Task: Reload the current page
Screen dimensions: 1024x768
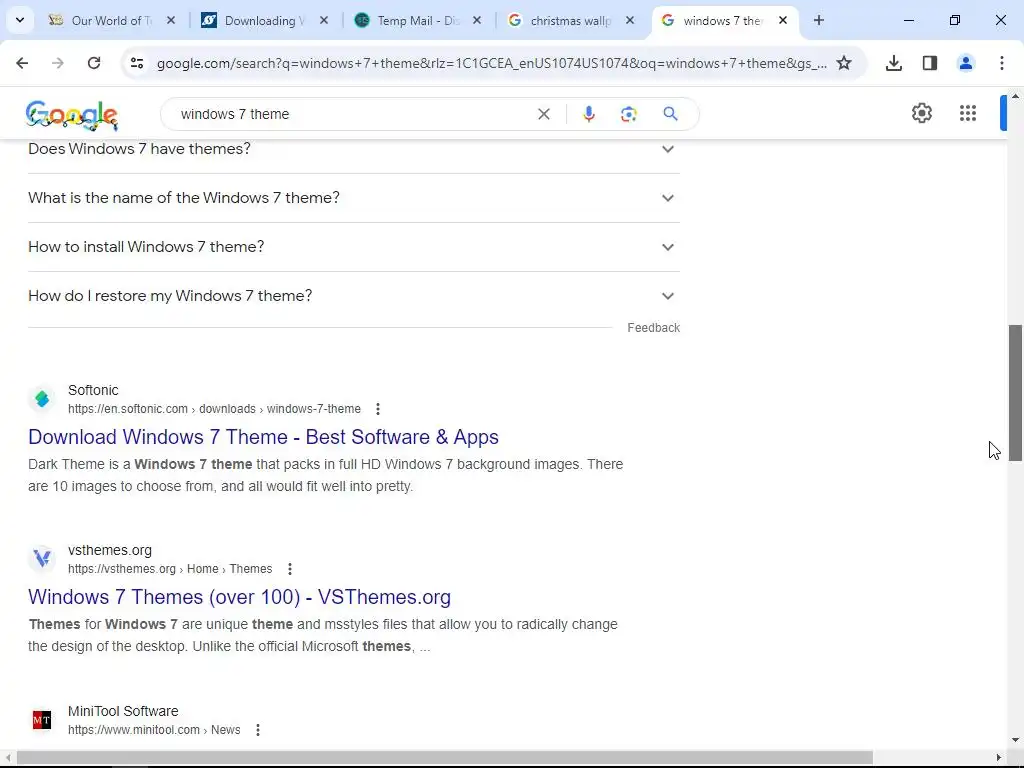Action: coord(94,63)
